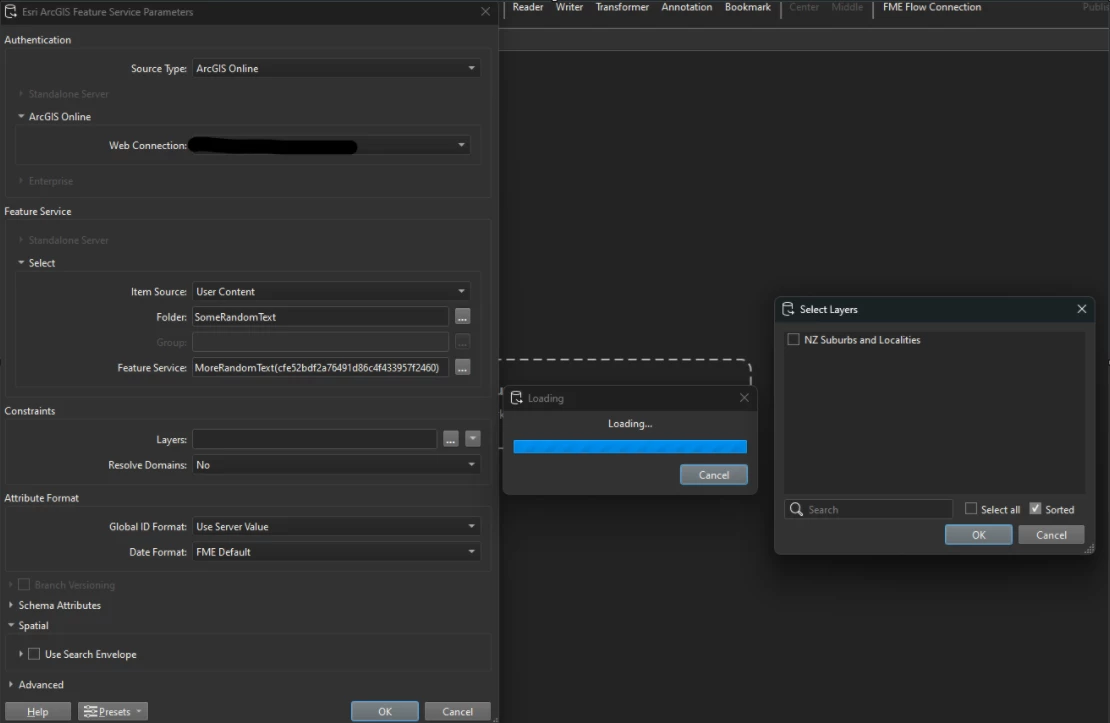Viewport: 1110px width, 723px height.
Task: Click search magnifier icon in Select Layers
Action: (796, 509)
